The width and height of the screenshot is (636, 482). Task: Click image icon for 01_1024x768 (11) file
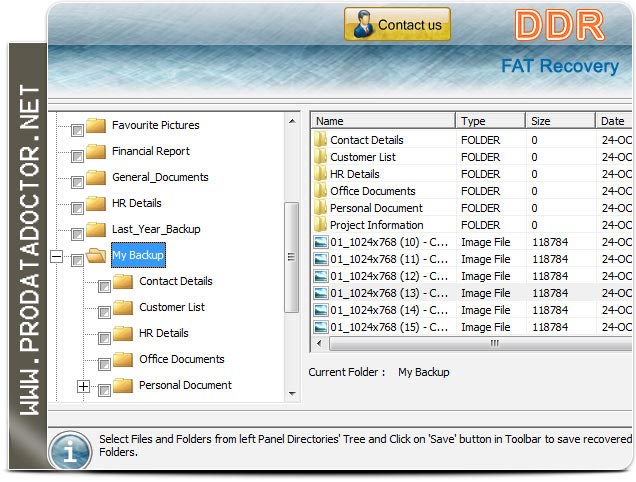[321, 259]
